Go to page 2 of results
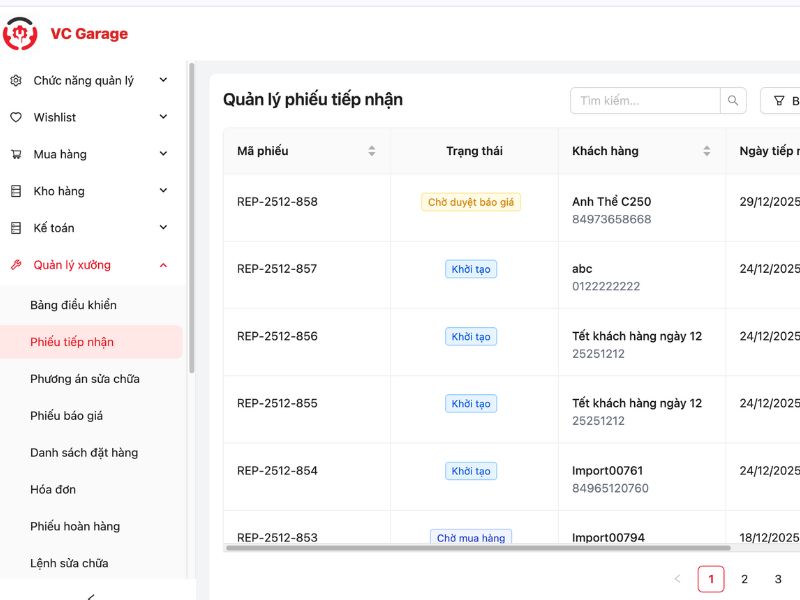This screenshot has height=600, width=800. pos(744,579)
